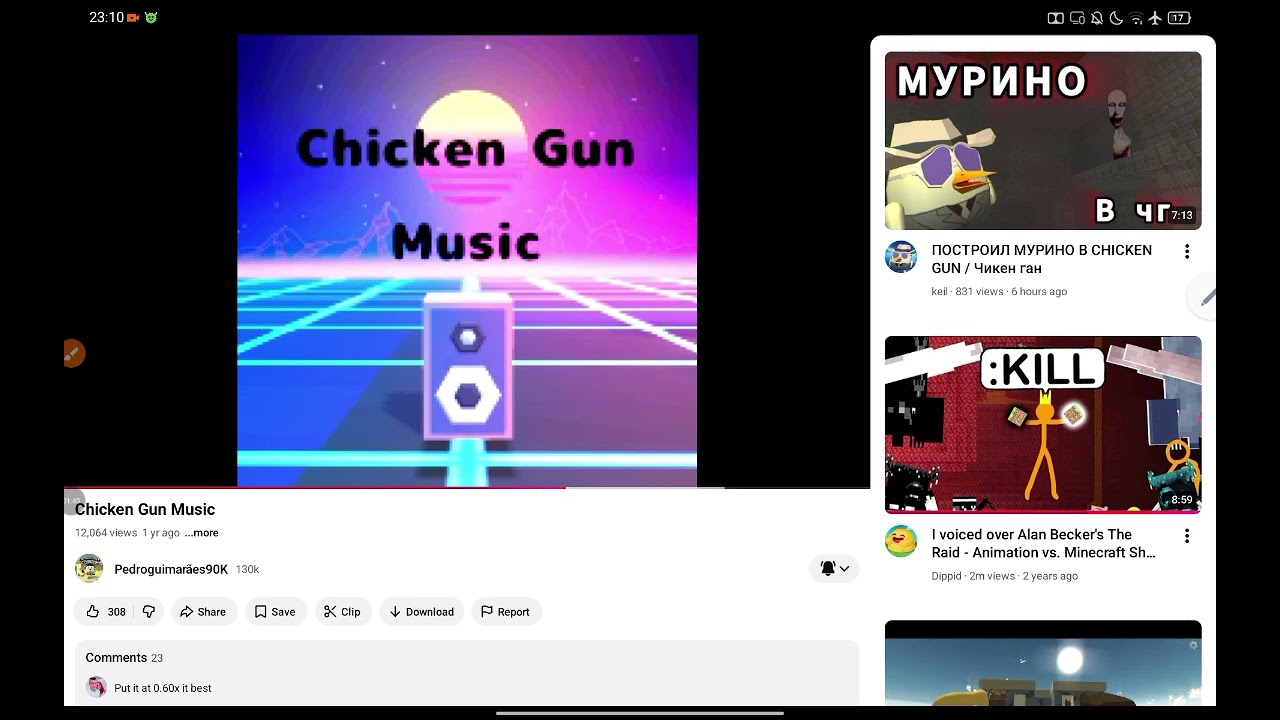The height and width of the screenshot is (720, 1280).
Task: Open the Comments section
Action: [467, 672]
